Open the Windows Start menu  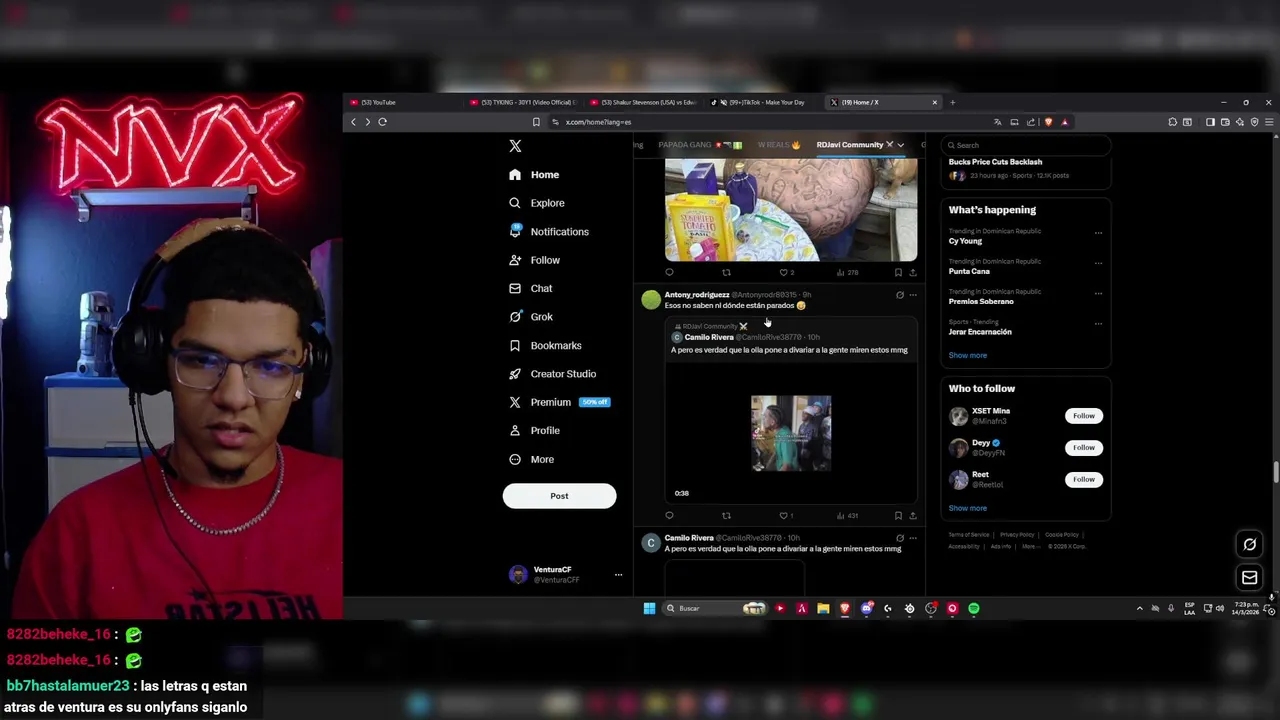point(649,608)
